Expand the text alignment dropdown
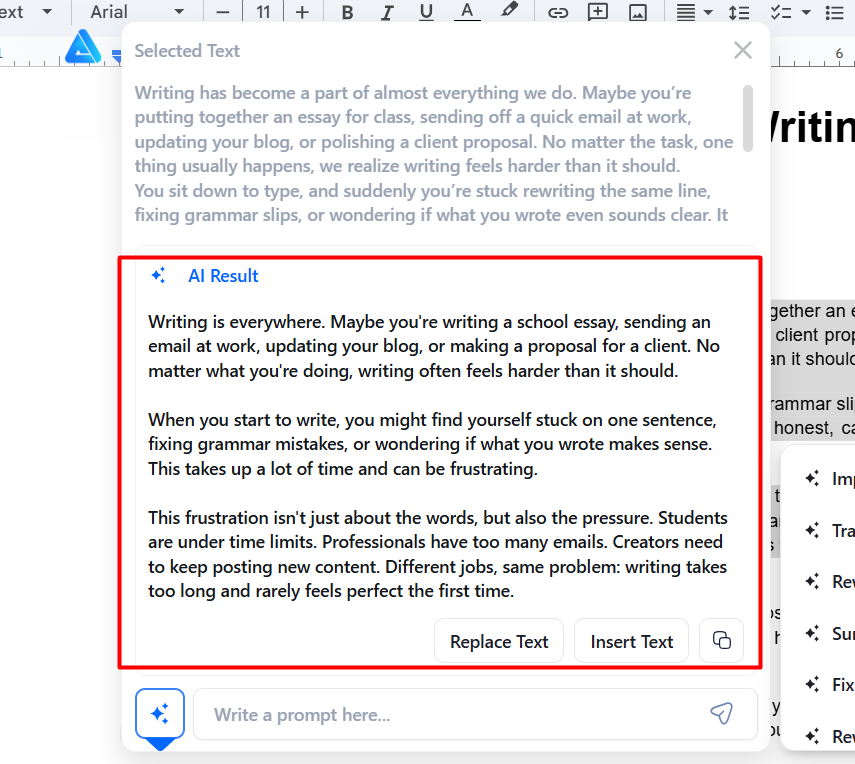Screen dimensions: 855x764 pyautogui.click(x=709, y=12)
